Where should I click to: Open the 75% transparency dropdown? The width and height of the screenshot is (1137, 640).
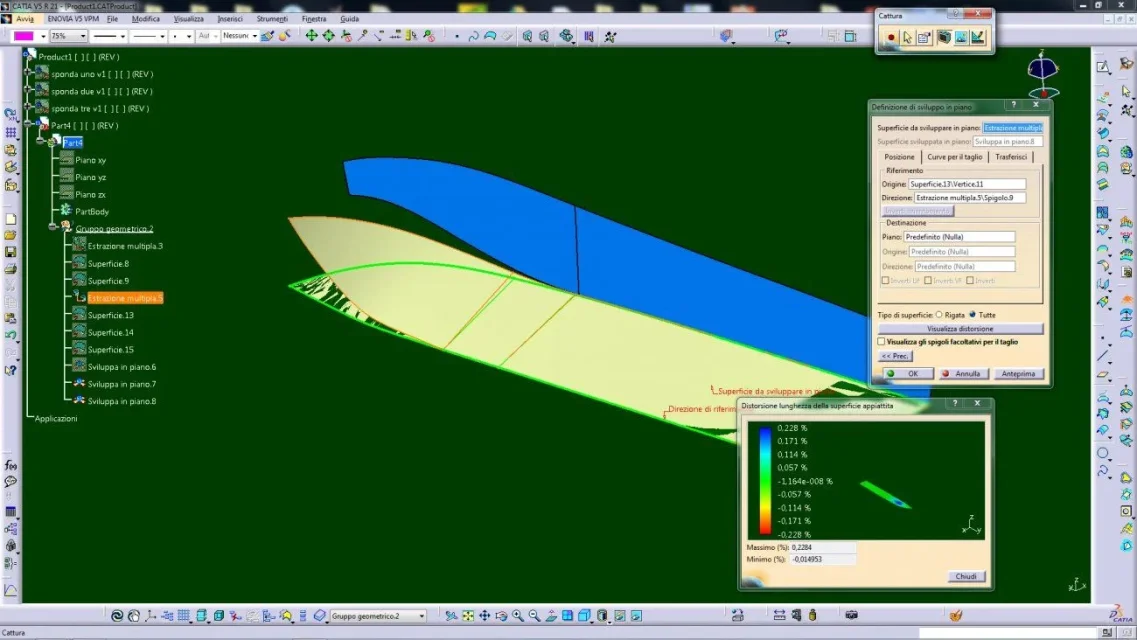tap(82, 36)
